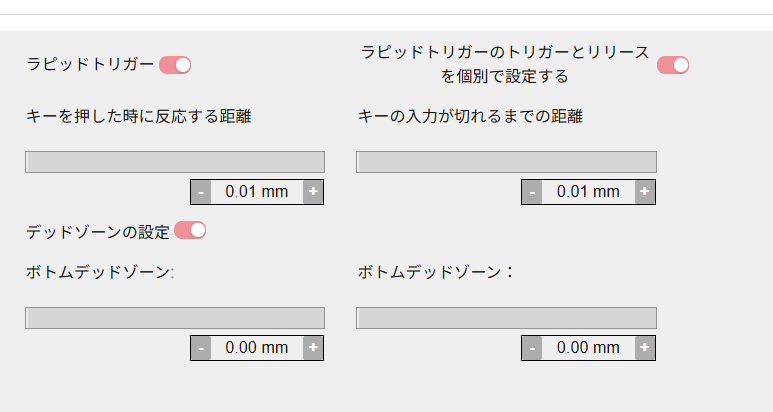Disable the デッドゾーンの設定 switch

pos(190,231)
